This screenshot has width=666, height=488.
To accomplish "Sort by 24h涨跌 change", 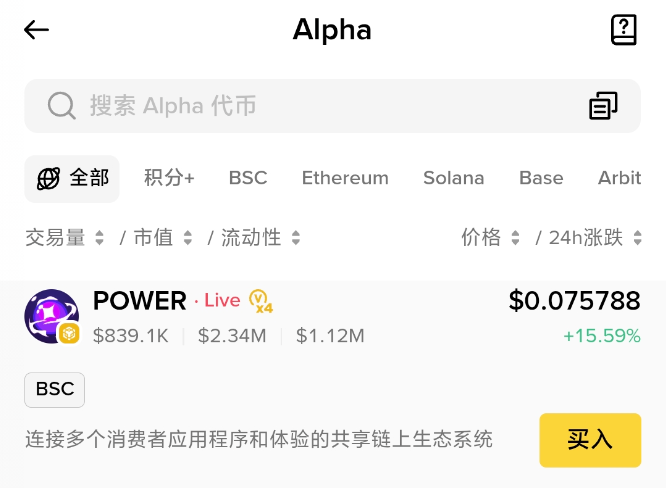I will pyautogui.click(x=595, y=238).
